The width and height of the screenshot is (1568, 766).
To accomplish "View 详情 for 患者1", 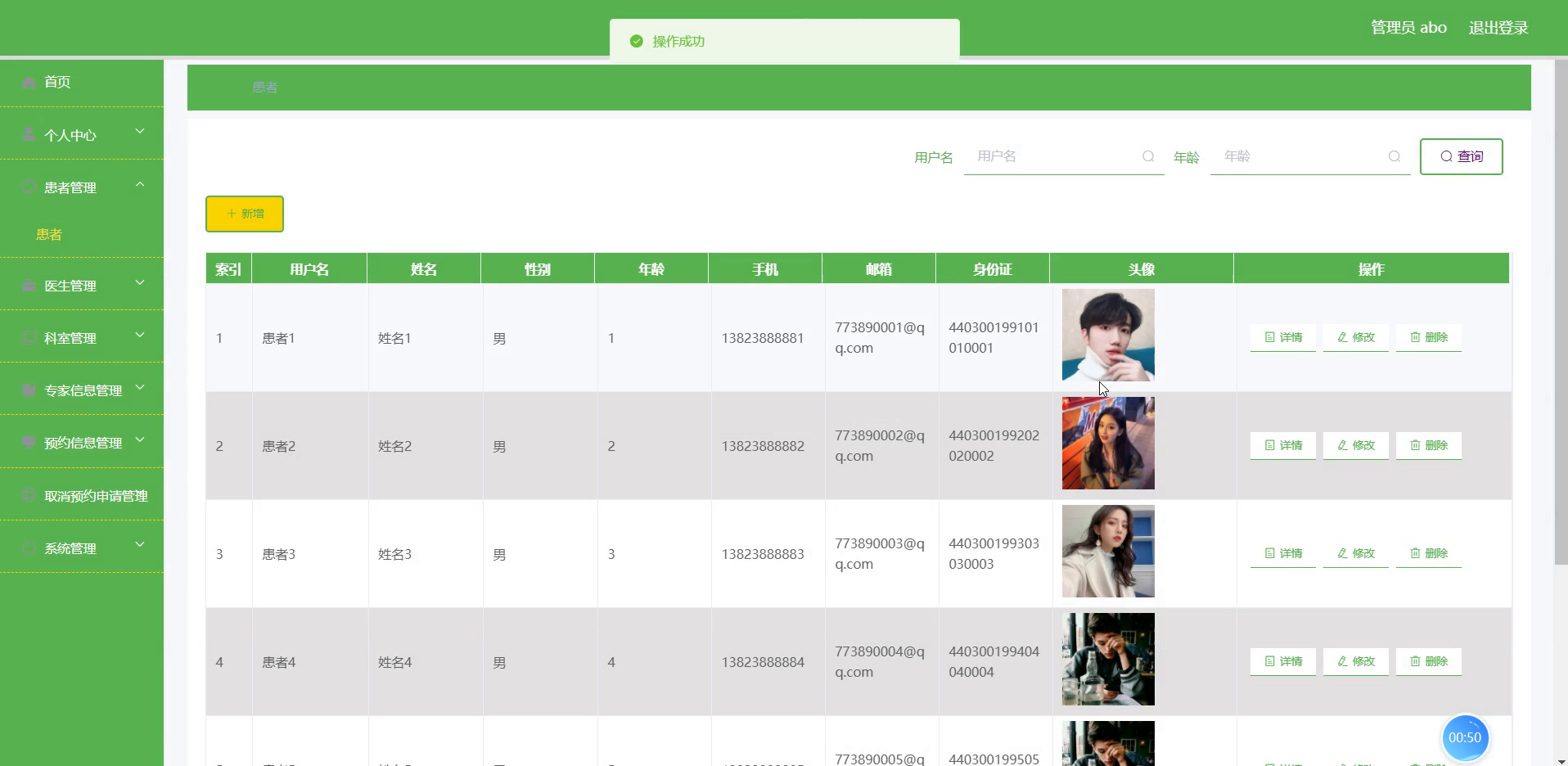I will [x=1283, y=337].
